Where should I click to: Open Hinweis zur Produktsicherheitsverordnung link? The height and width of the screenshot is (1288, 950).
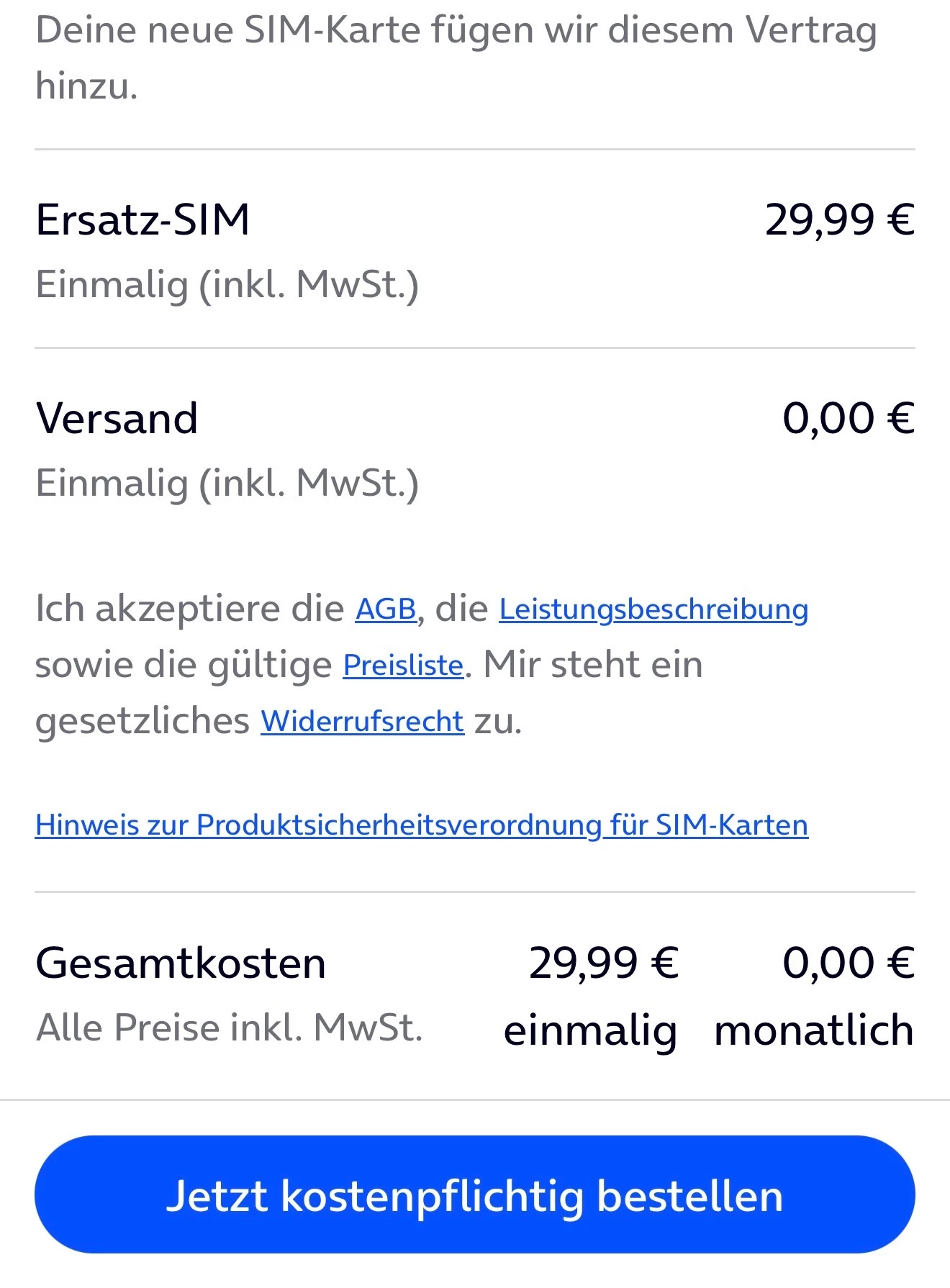[421, 825]
